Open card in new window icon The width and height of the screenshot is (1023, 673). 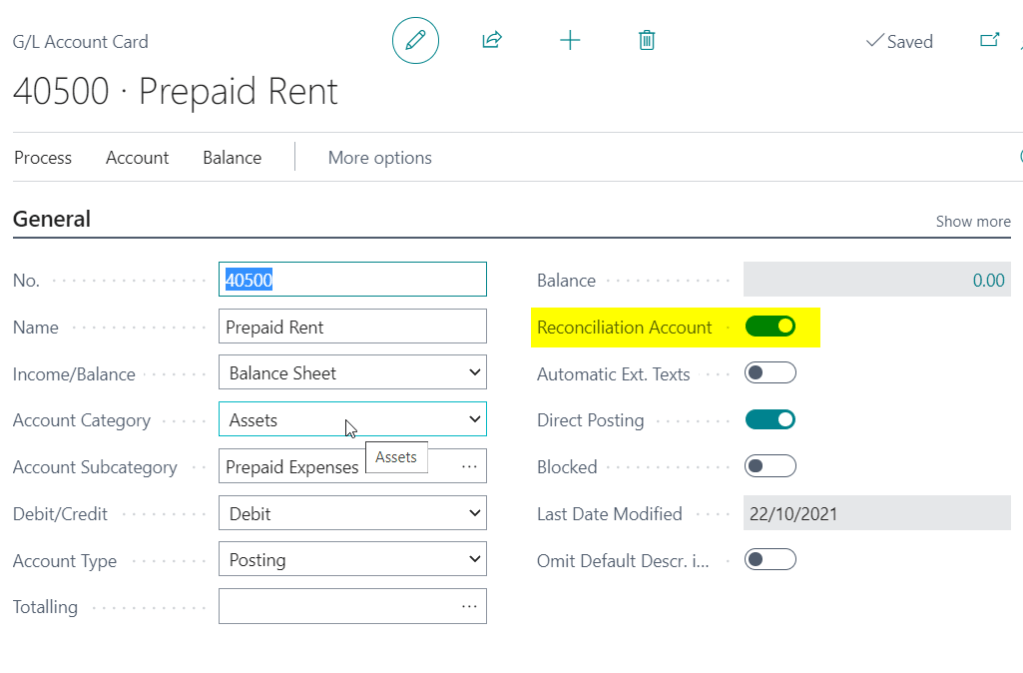point(989,40)
